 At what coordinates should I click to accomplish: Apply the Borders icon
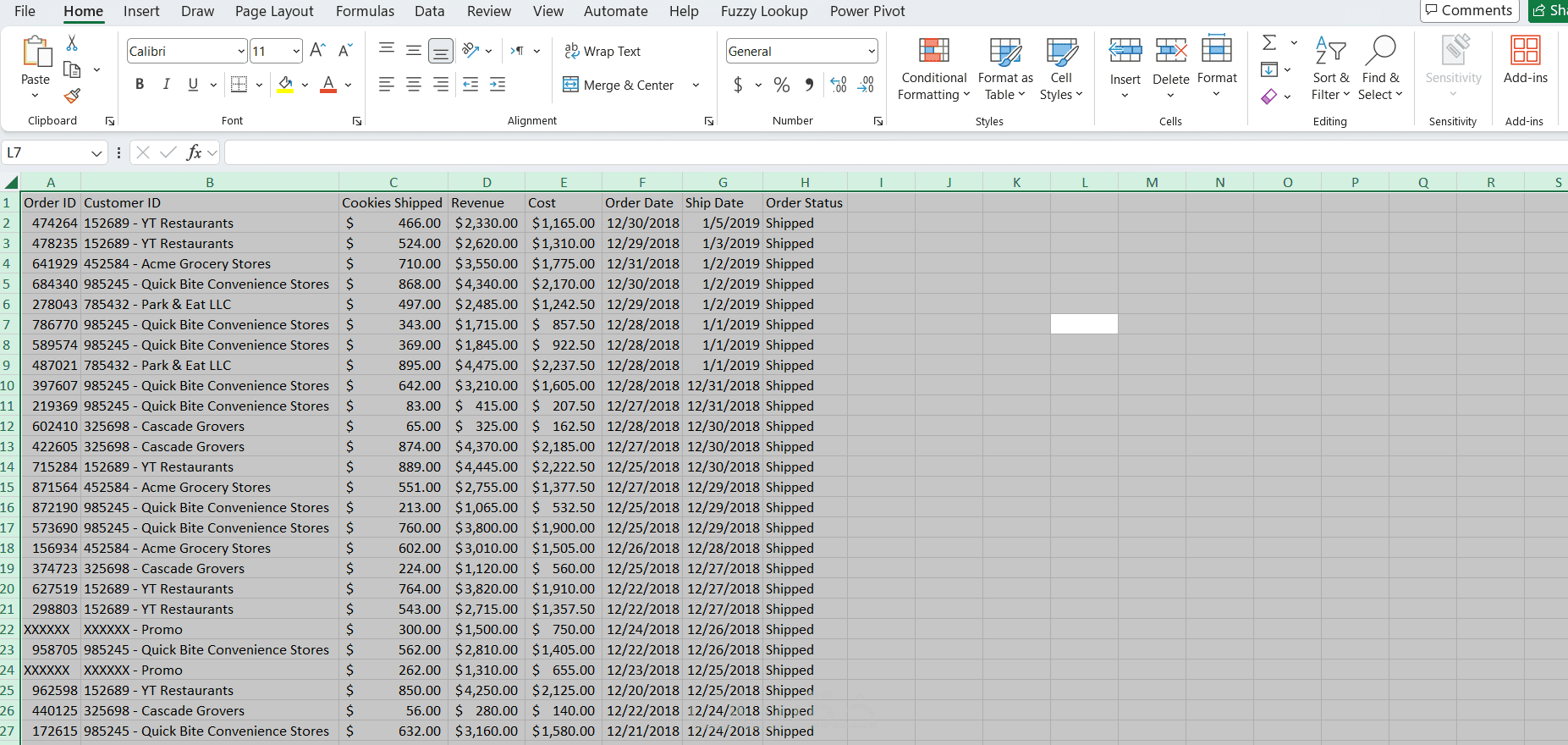click(239, 85)
